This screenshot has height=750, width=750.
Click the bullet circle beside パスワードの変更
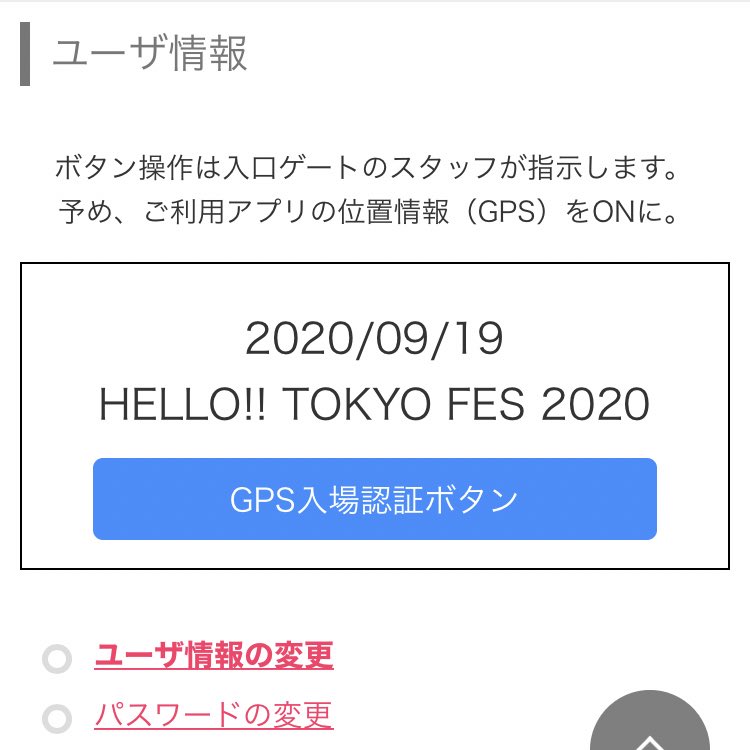click(x=58, y=718)
